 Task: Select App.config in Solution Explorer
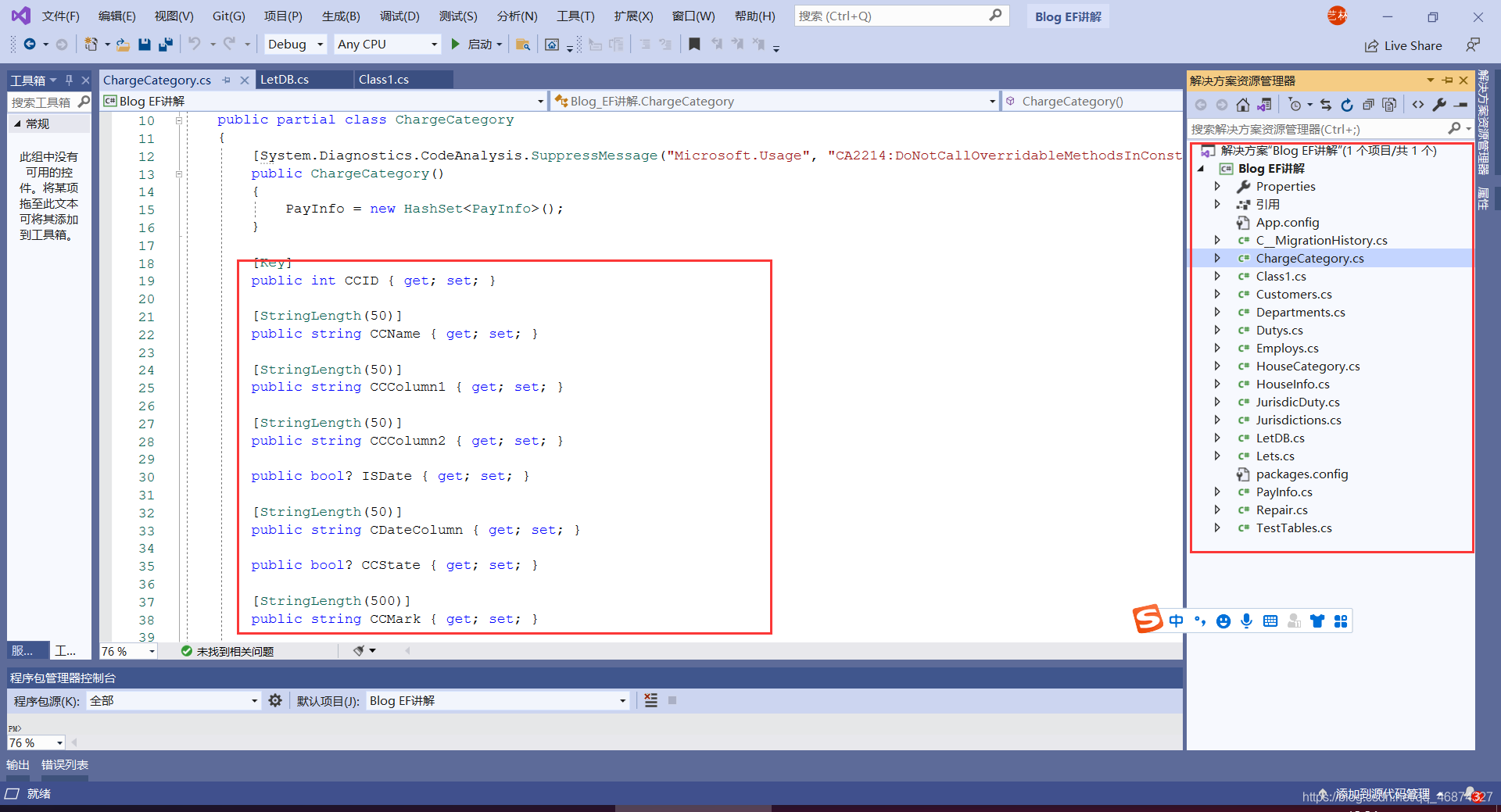click(1287, 222)
